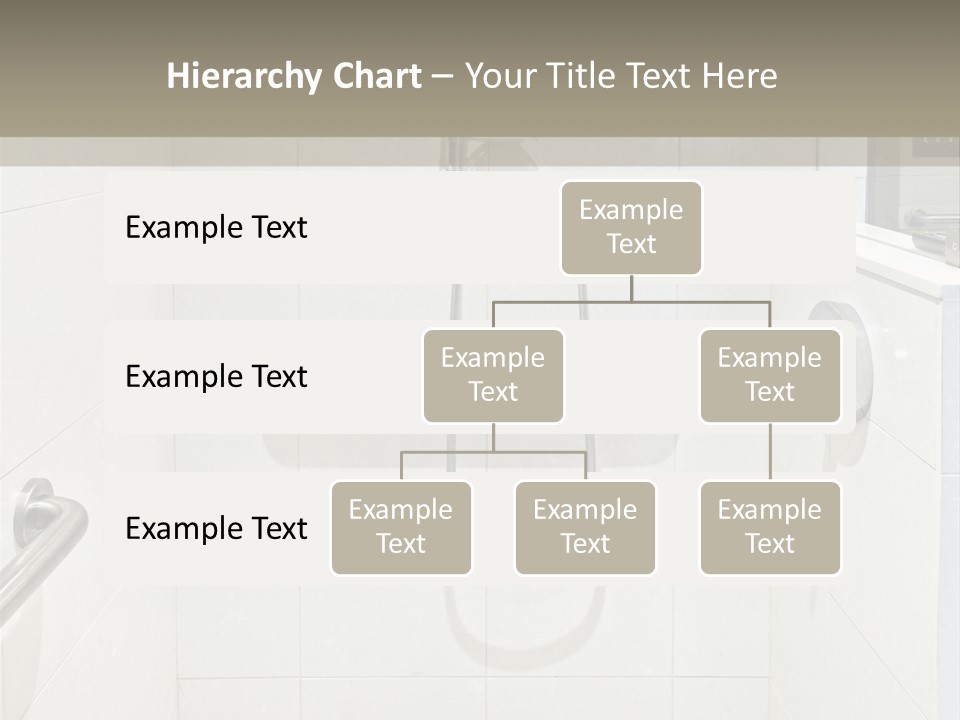This screenshot has width=960, height=720.
Task: Click the right box in second hierarchy level
Action: (770, 375)
